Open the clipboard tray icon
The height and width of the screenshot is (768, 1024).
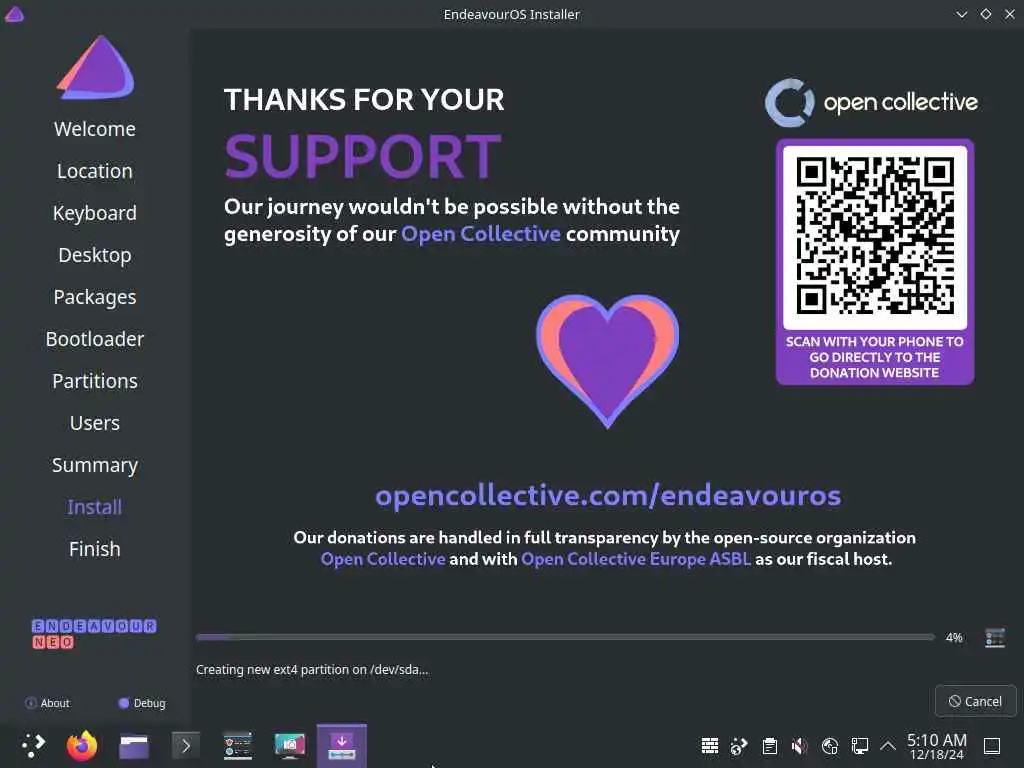(770, 745)
